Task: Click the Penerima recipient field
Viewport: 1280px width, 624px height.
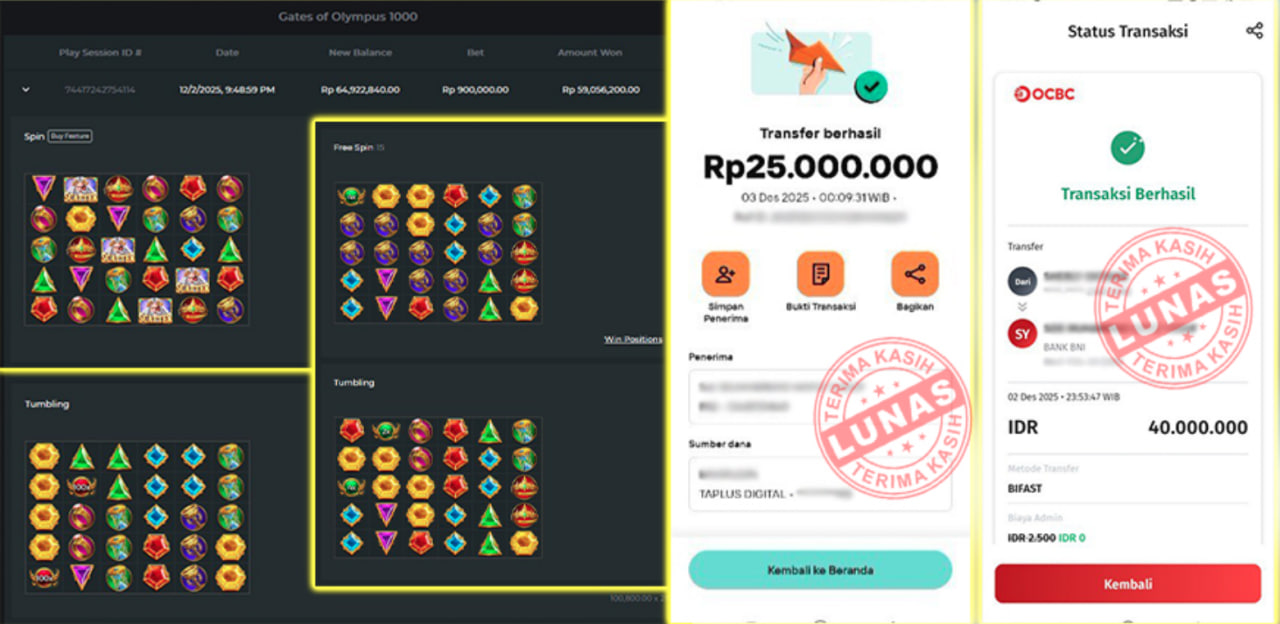Action: click(820, 396)
